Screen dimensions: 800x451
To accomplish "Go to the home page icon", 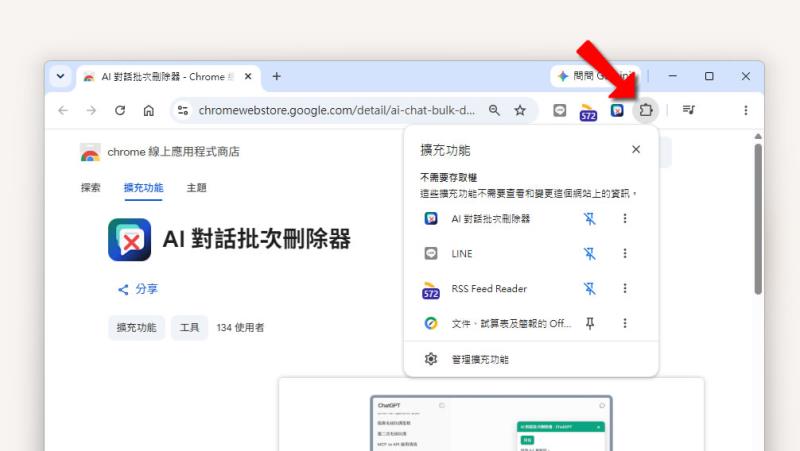I will click(148, 110).
